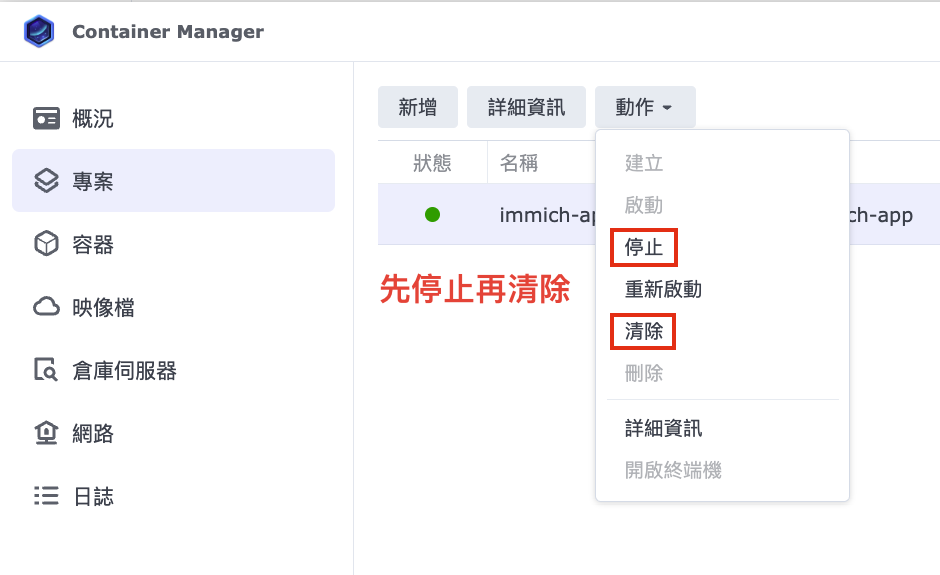Click the 名稱 column header
Viewport: 940px width, 575px height.
(x=519, y=162)
